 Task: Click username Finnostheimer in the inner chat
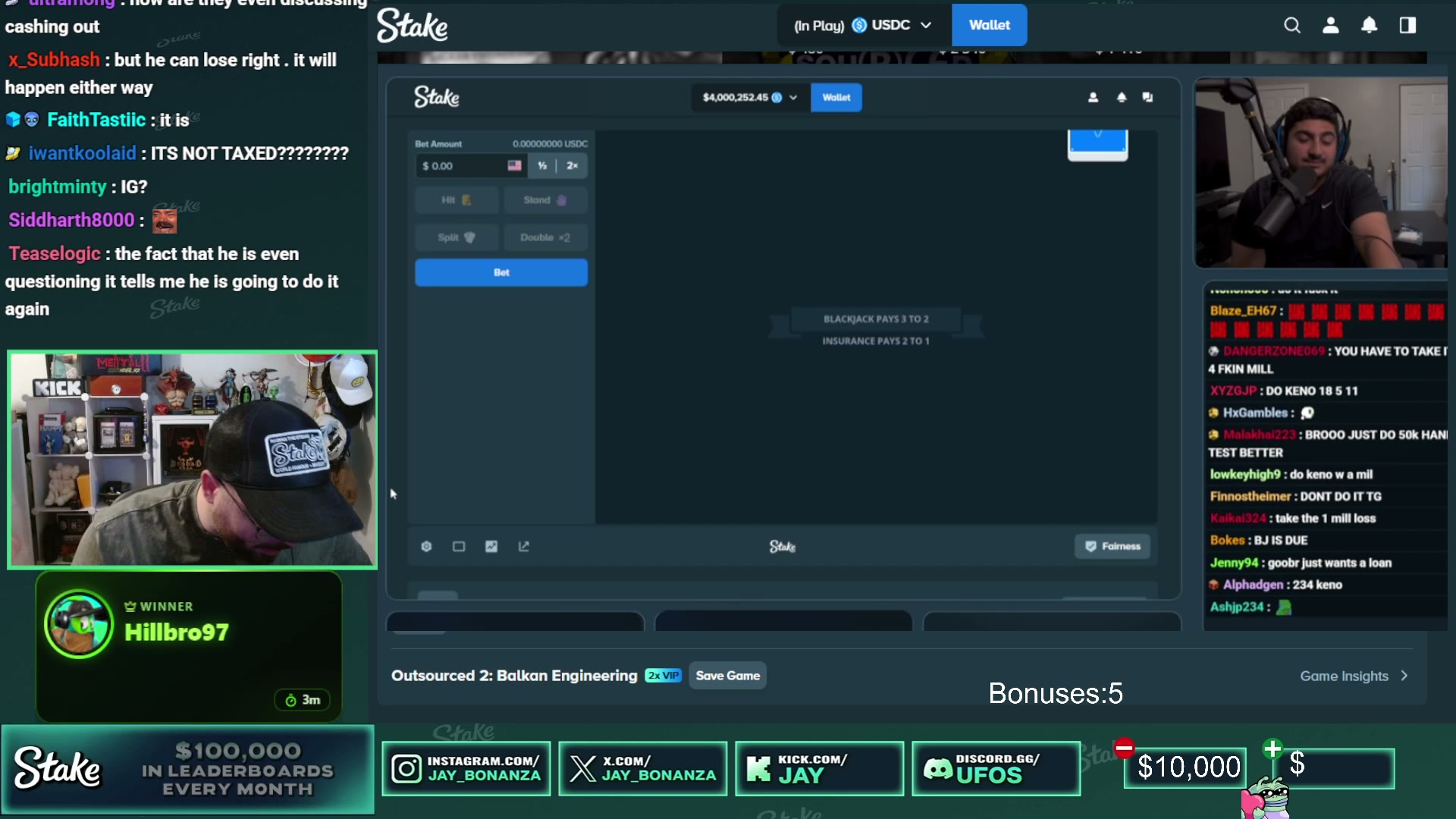1250,496
